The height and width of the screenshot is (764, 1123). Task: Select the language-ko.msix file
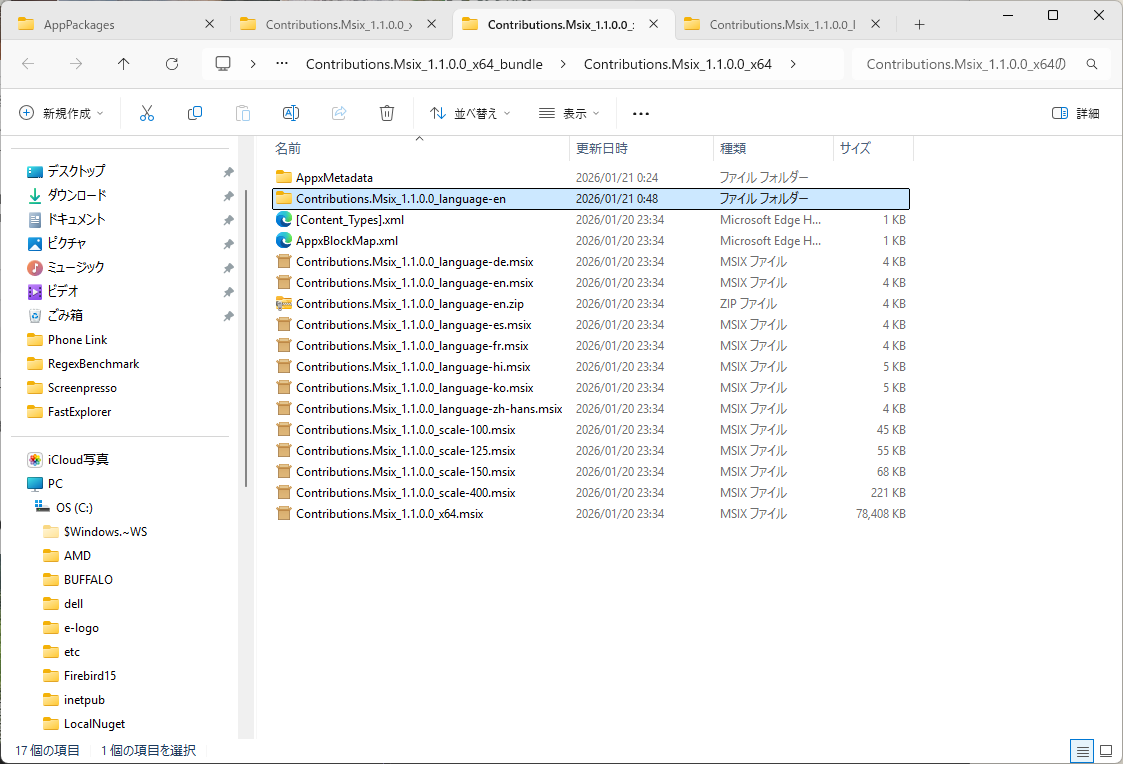click(591, 387)
